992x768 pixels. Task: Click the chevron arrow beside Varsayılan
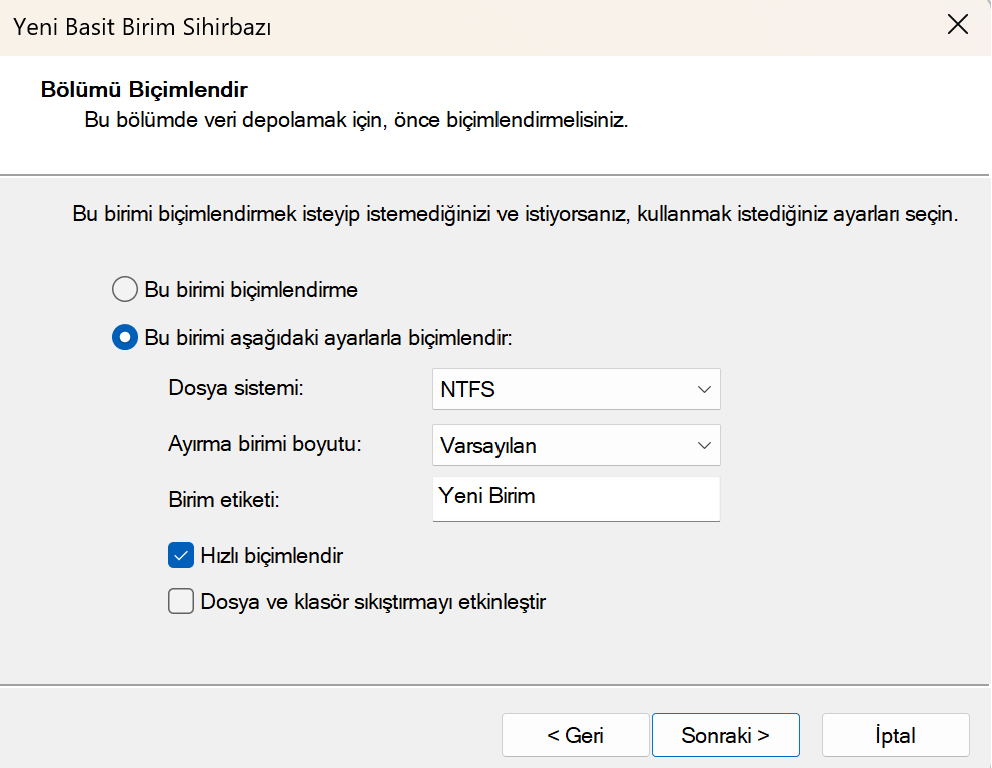point(704,446)
